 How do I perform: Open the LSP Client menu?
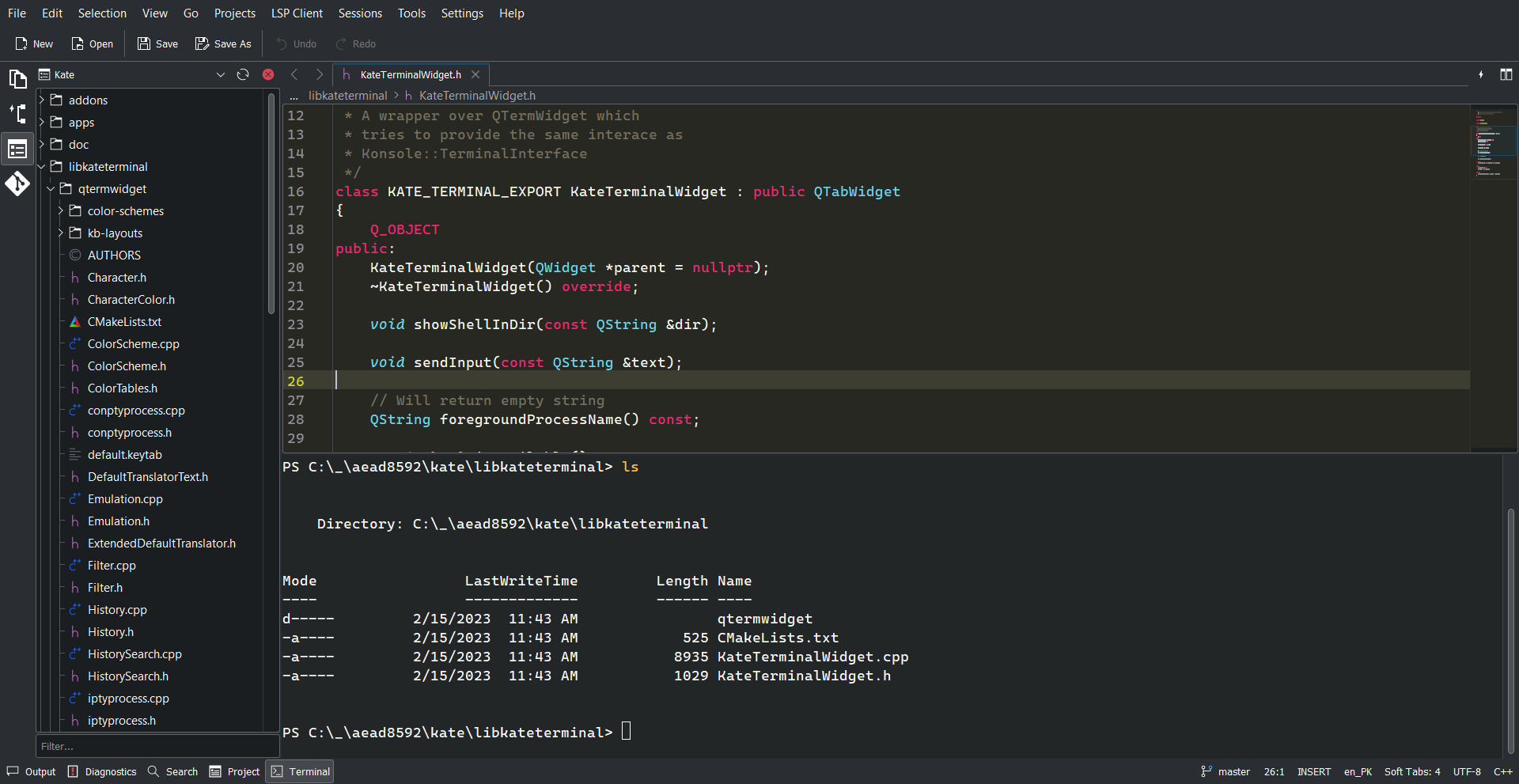point(297,13)
